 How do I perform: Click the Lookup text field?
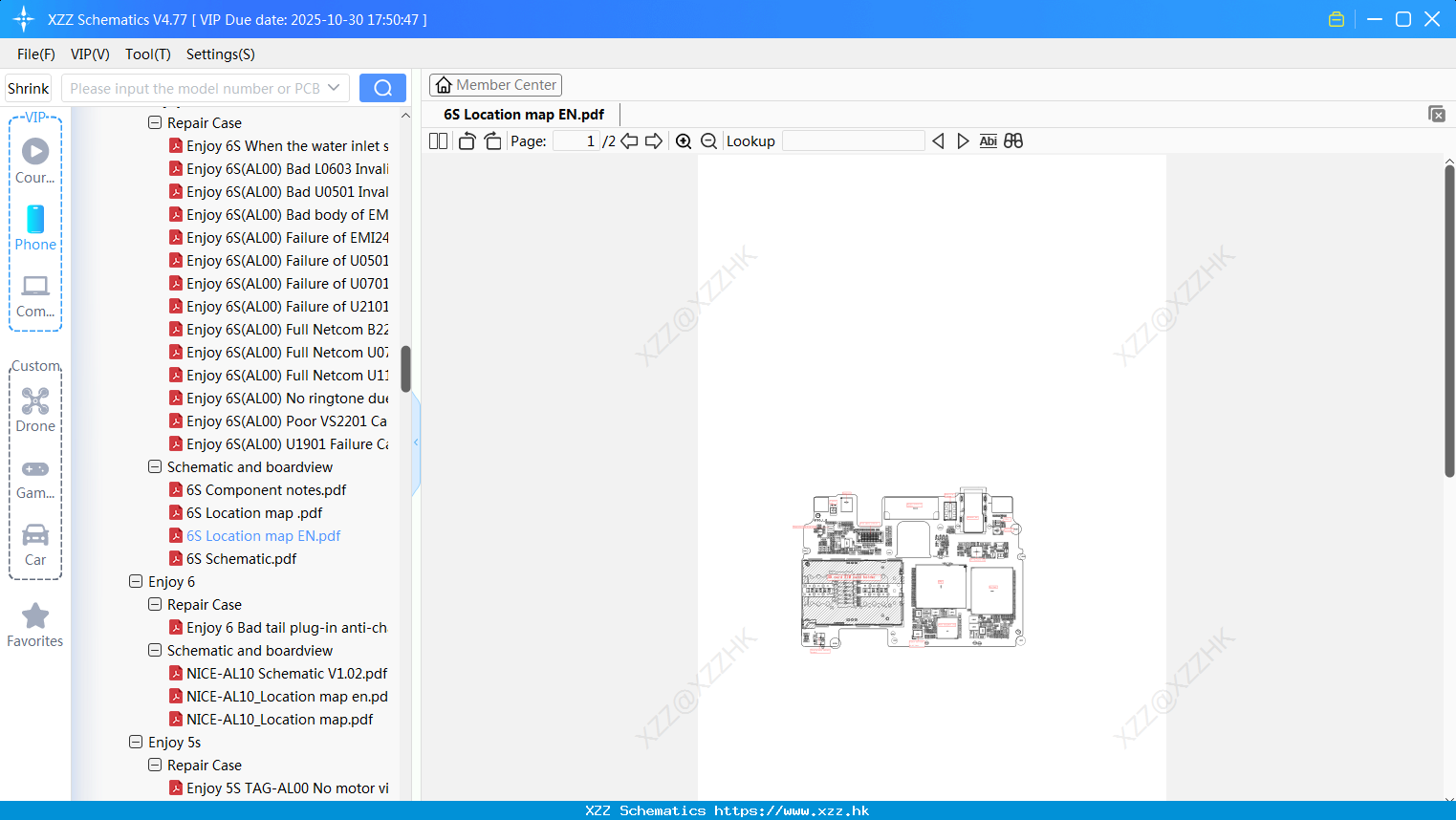pyautogui.click(x=854, y=140)
